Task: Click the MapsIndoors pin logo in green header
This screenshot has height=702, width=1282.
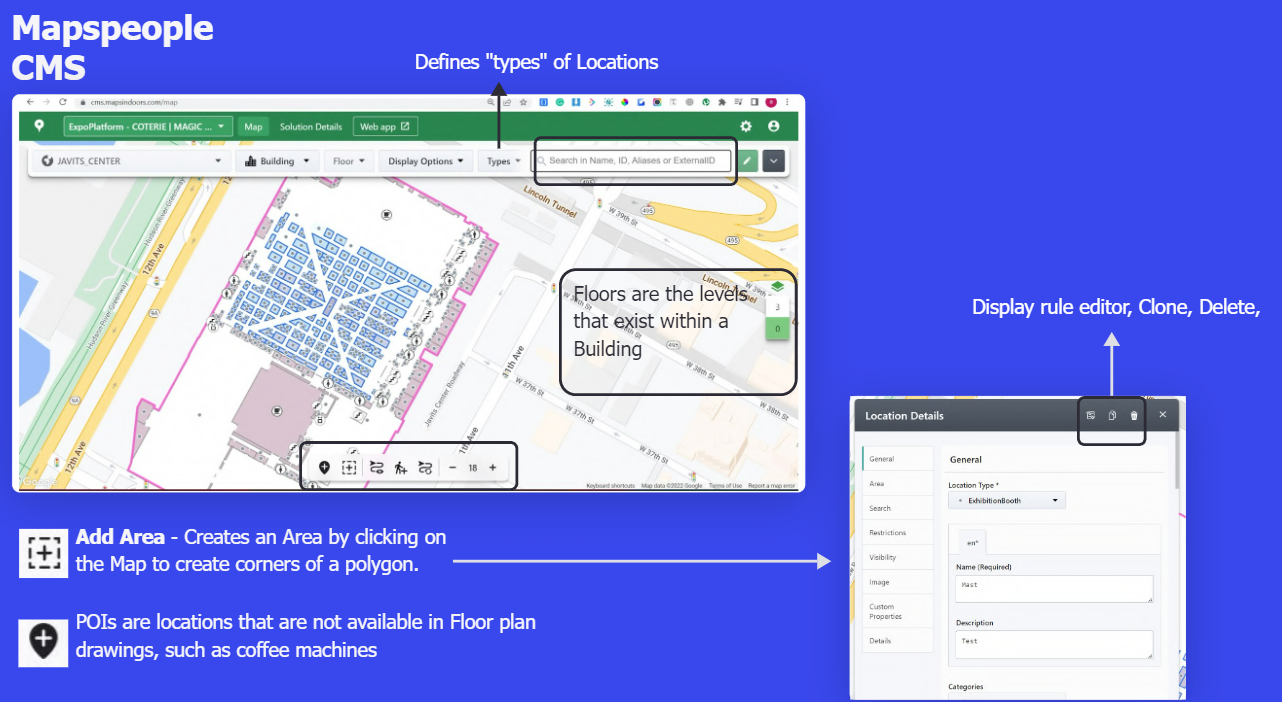Action: [39, 126]
